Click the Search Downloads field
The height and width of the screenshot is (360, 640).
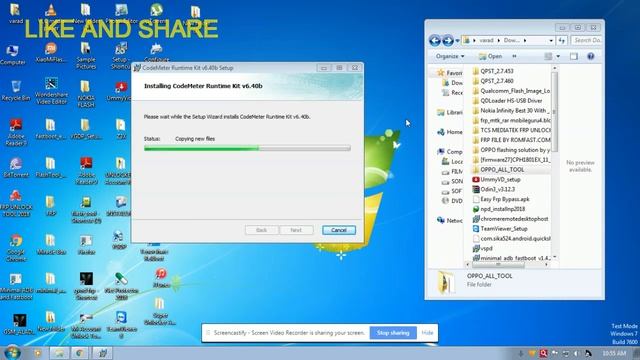pyautogui.click(x=587, y=40)
